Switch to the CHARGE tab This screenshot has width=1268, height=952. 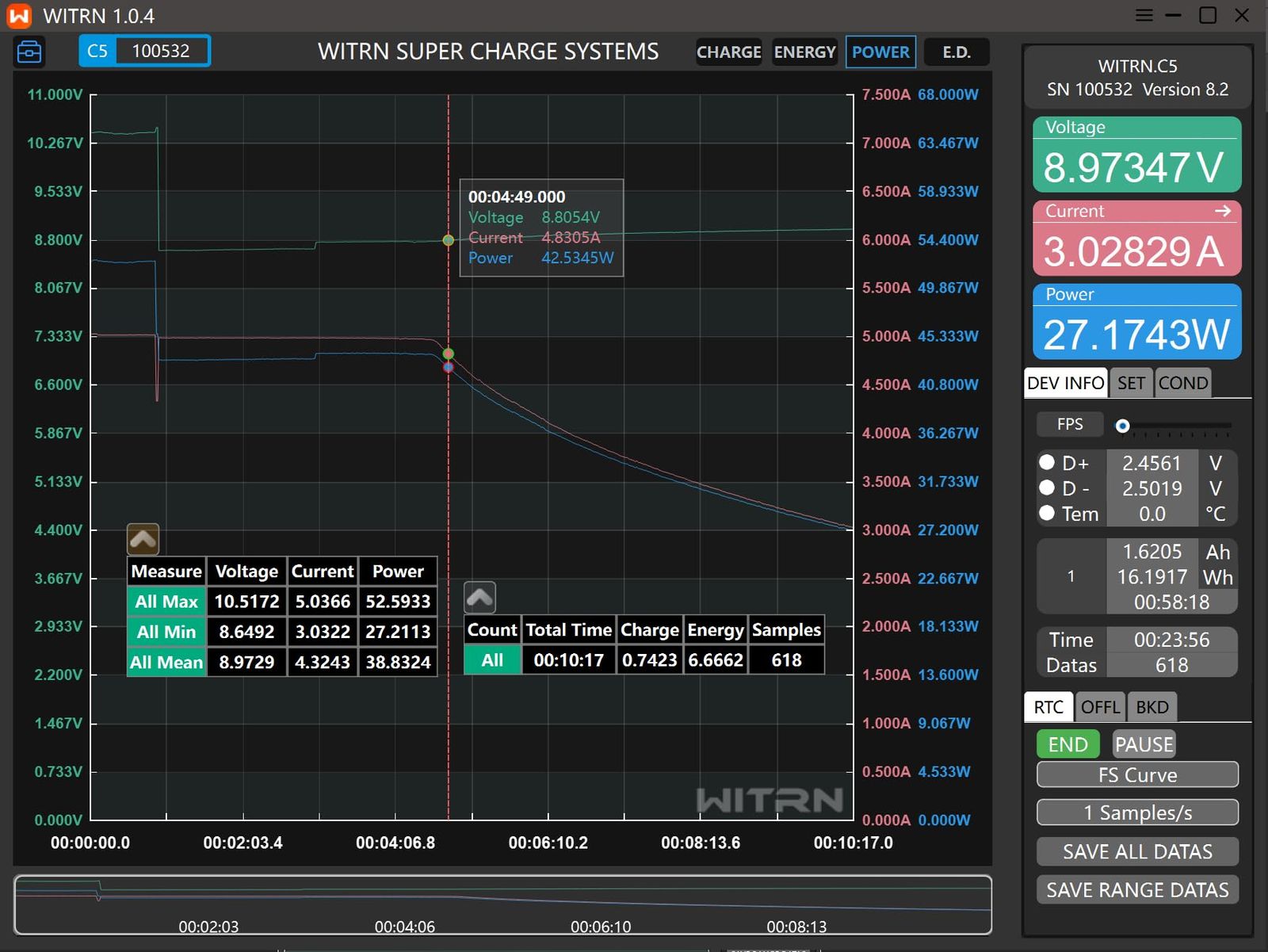[x=728, y=52]
